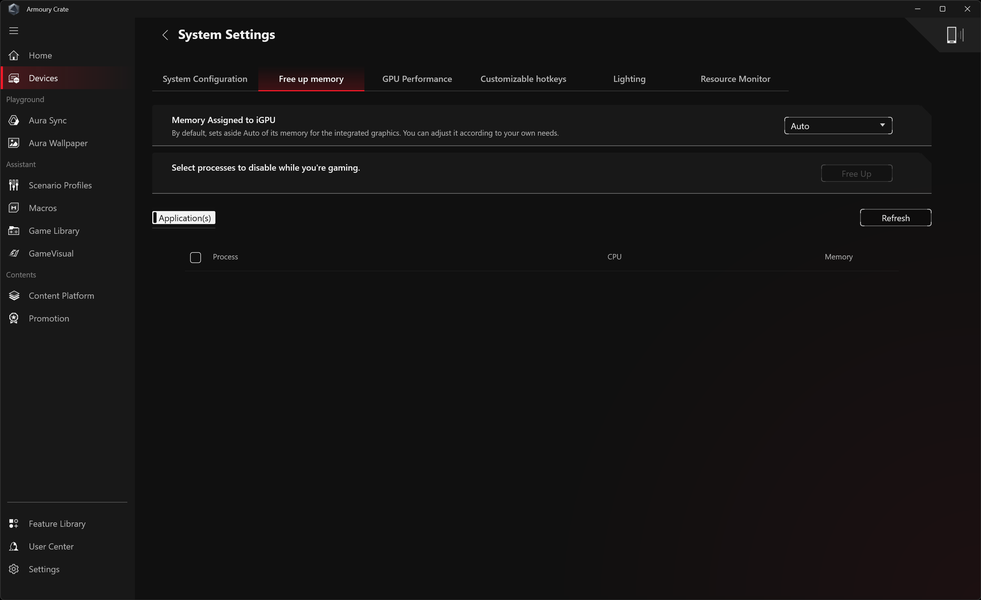This screenshot has height=600, width=981.
Task: Select the Application(s) sub-tab
Action: [x=184, y=218]
